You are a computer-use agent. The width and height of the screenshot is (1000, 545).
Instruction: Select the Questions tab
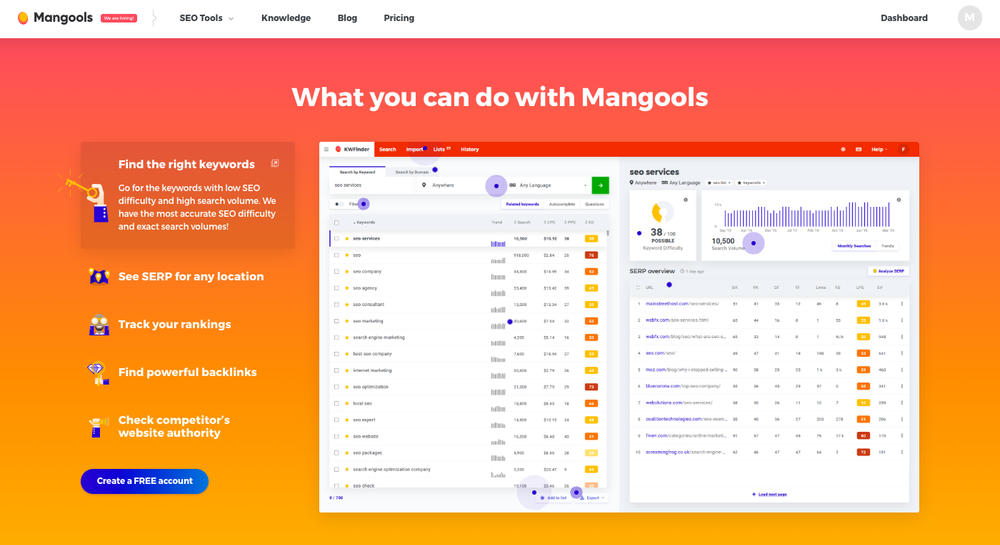pyautogui.click(x=594, y=204)
